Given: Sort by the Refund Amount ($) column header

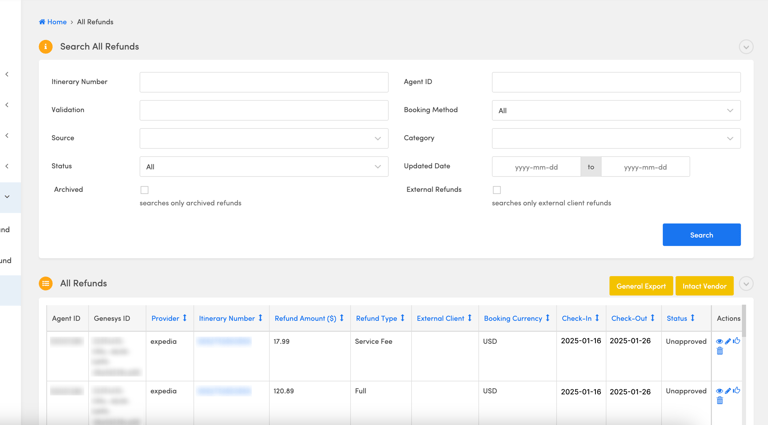Looking at the screenshot, I should coord(309,318).
